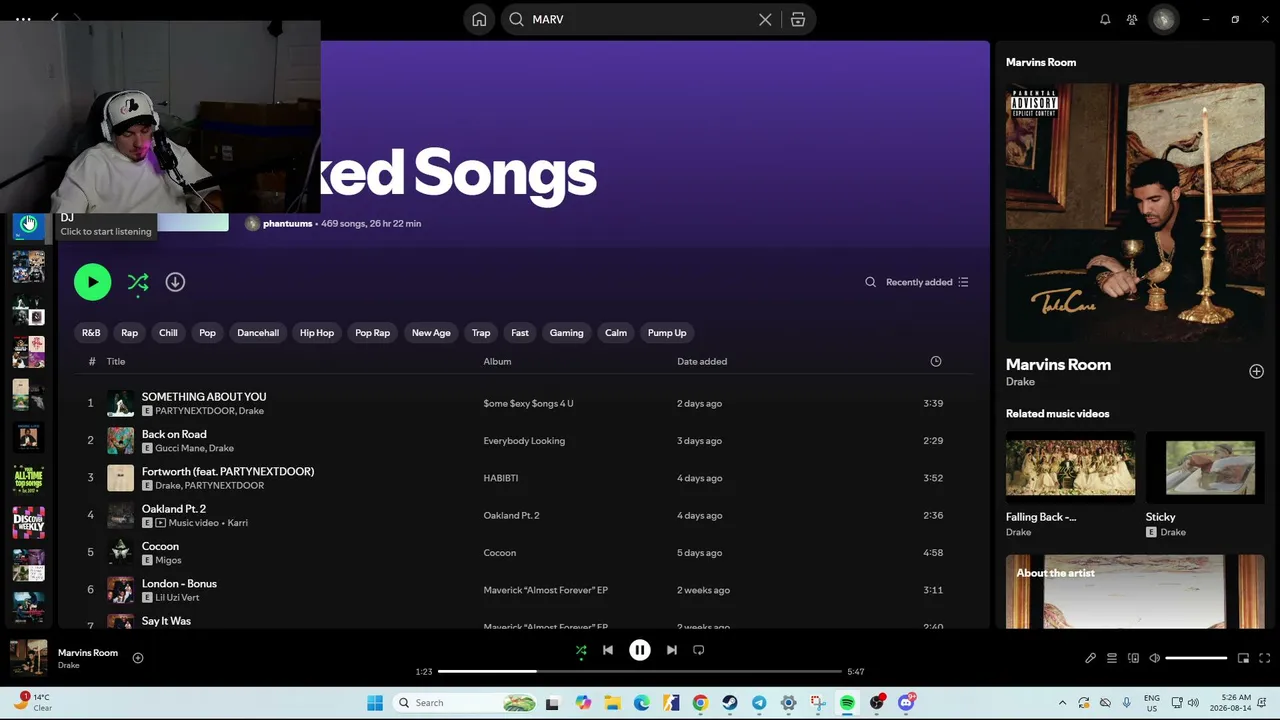The height and width of the screenshot is (720, 1280).
Task: Sort tracks by Date added column
Action: click(x=702, y=361)
